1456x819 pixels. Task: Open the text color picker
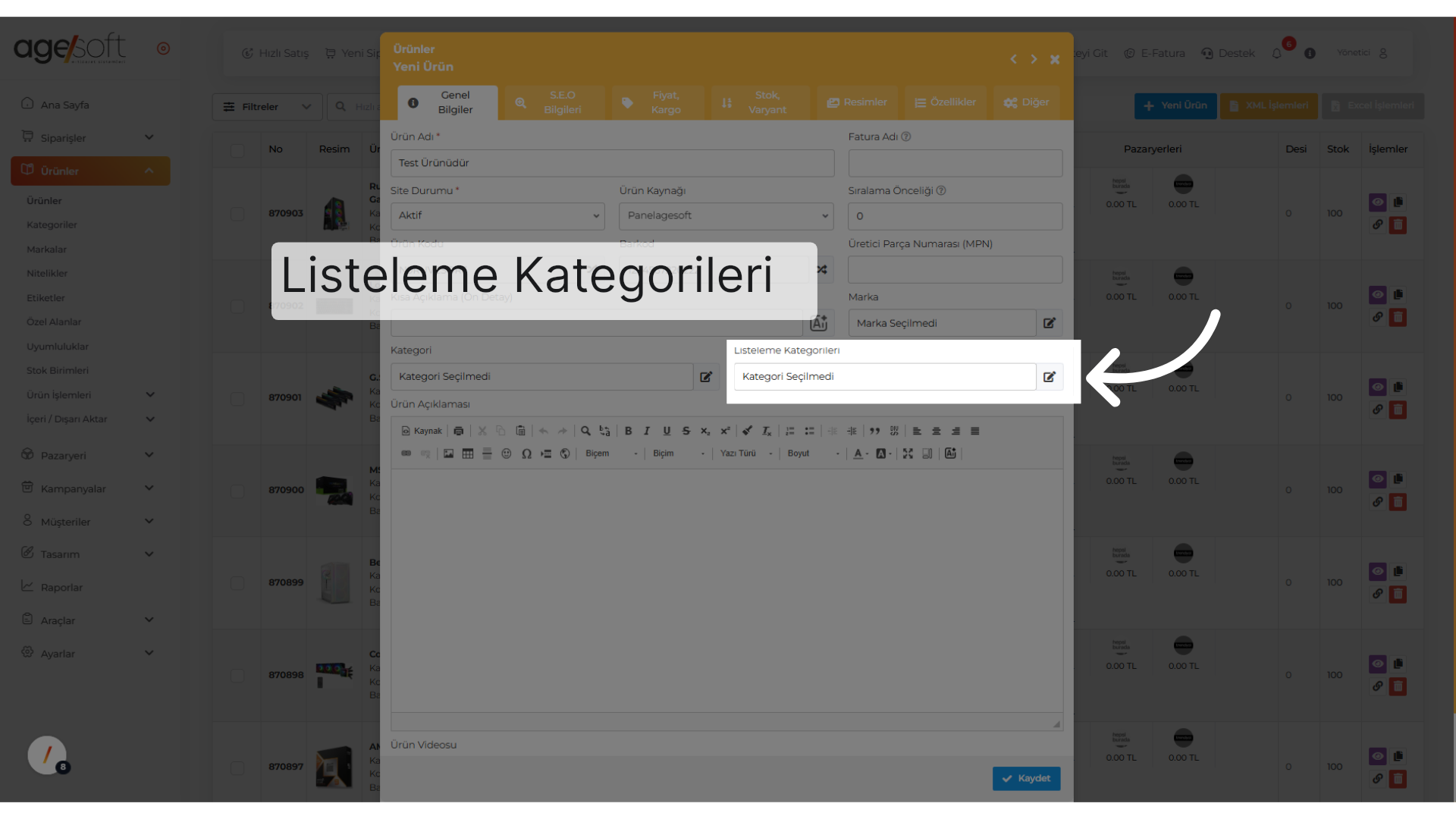[861, 453]
